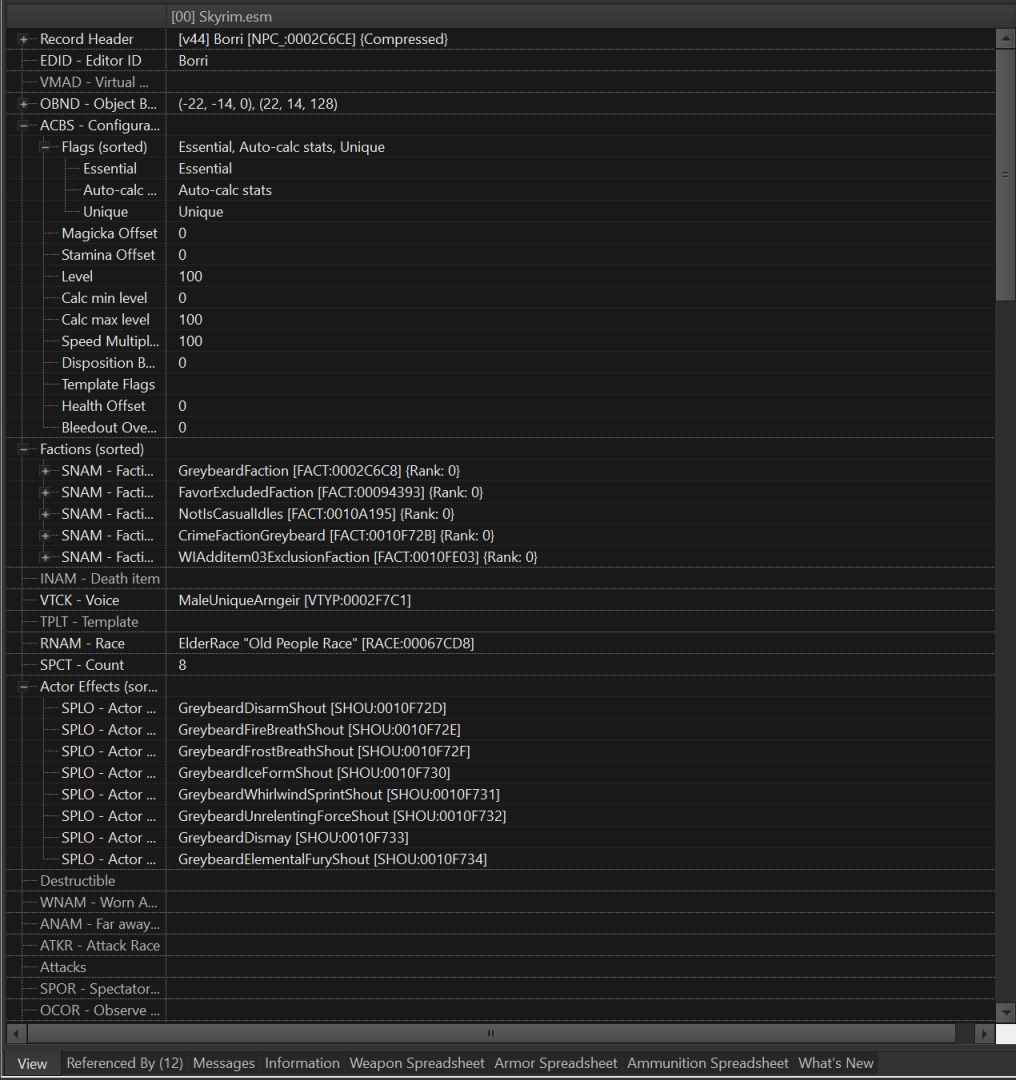Click the horizontal scroll left arrow
The width and height of the screenshot is (1016, 1080).
click(x=17, y=1033)
